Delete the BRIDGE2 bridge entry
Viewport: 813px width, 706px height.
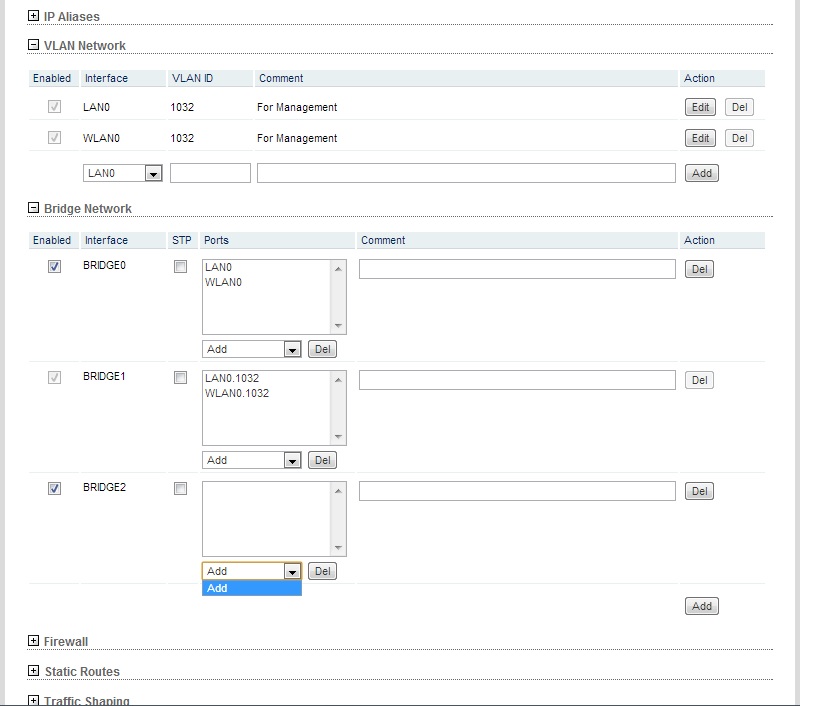(x=700, y=491)
